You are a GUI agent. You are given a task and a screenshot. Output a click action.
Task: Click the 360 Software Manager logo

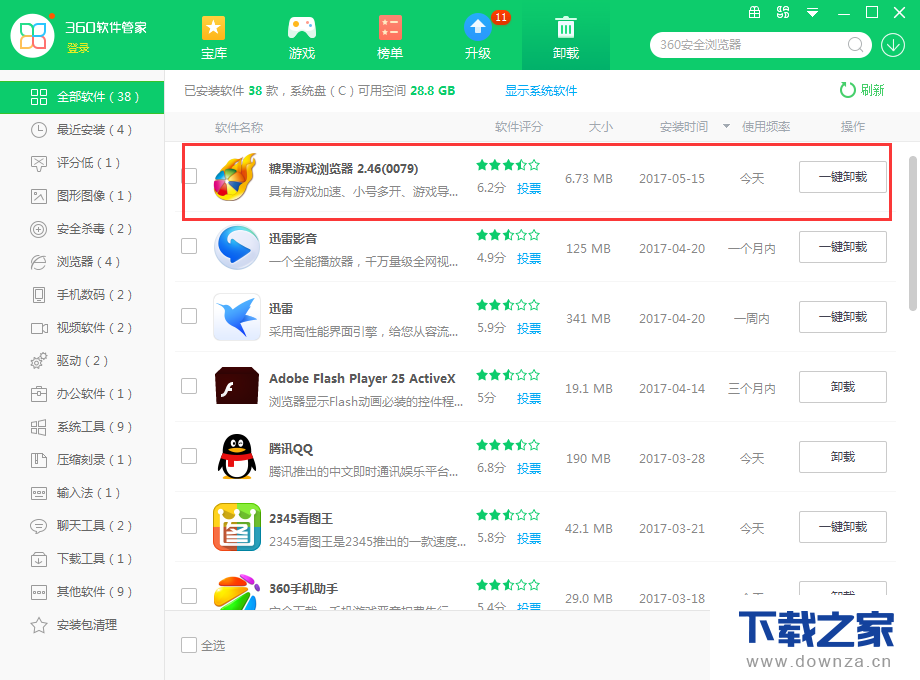coord(33,36)
